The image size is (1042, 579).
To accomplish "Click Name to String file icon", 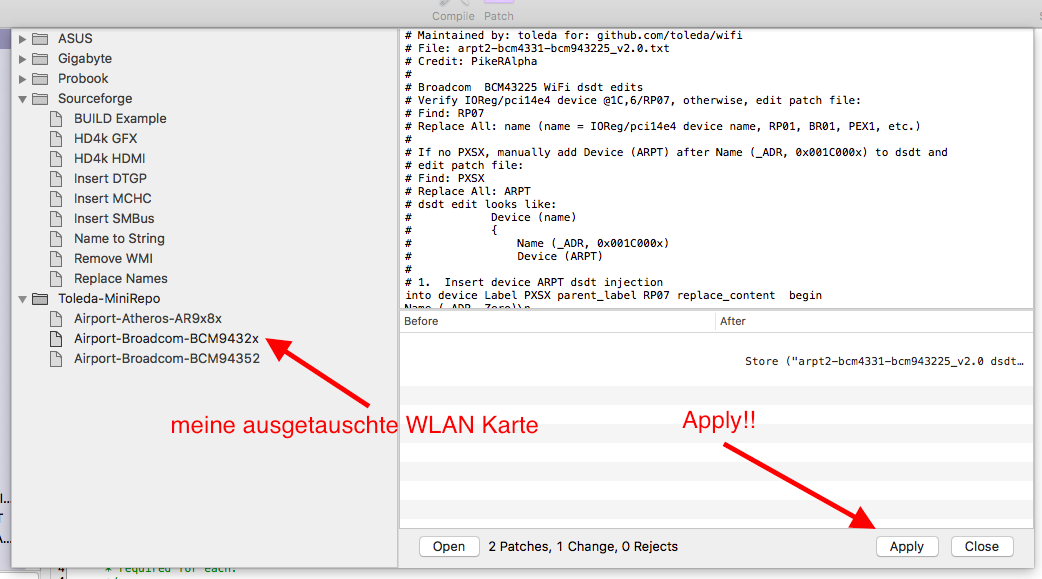I will [56, 238].
